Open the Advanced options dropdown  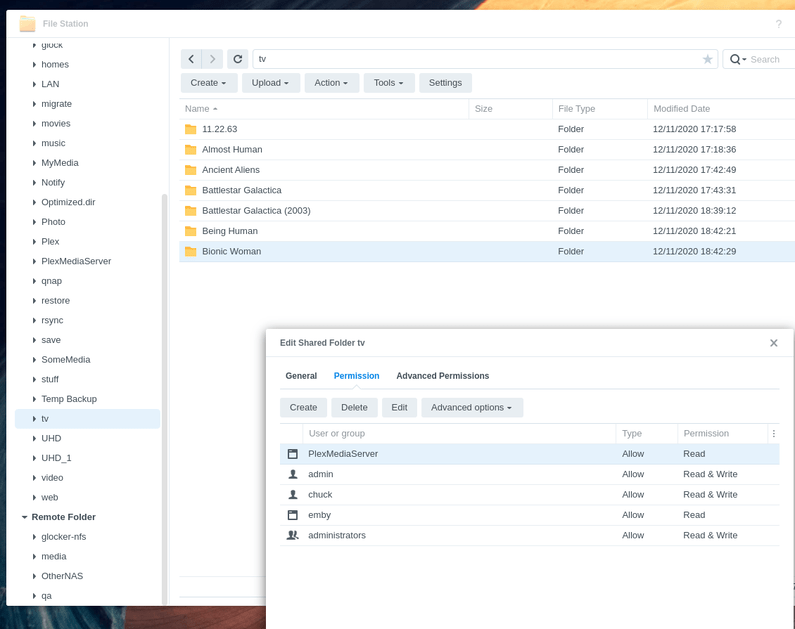point(472,408)
